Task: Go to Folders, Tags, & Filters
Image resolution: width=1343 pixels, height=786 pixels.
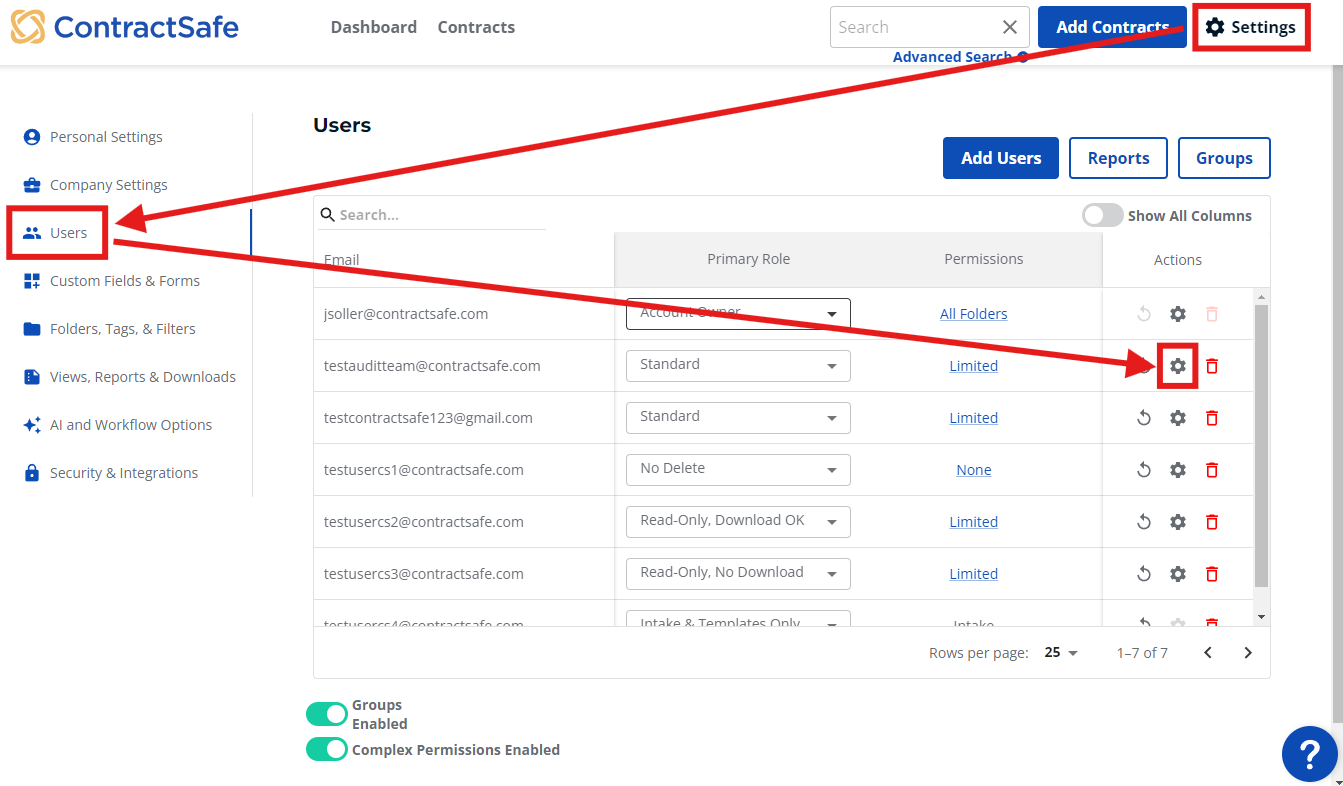Action: 123,329
